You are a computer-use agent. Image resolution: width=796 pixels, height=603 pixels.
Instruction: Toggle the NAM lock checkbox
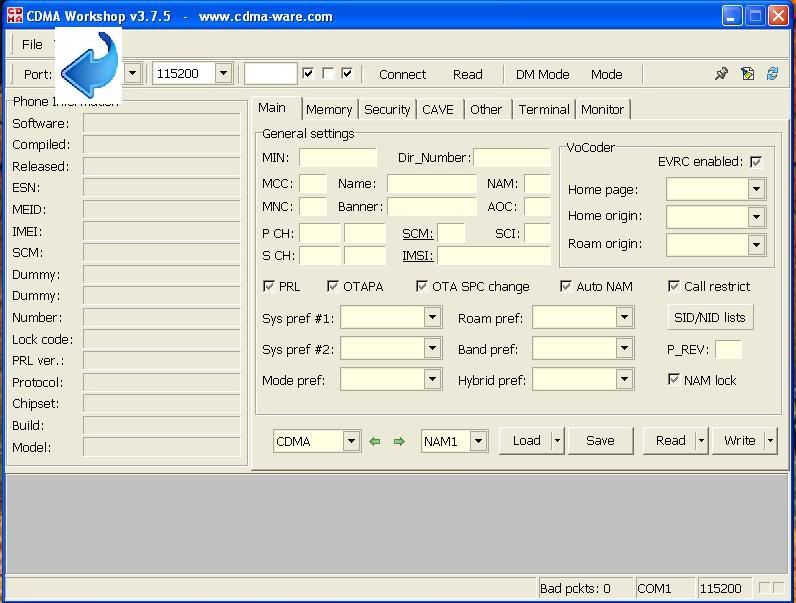(674, 380)
